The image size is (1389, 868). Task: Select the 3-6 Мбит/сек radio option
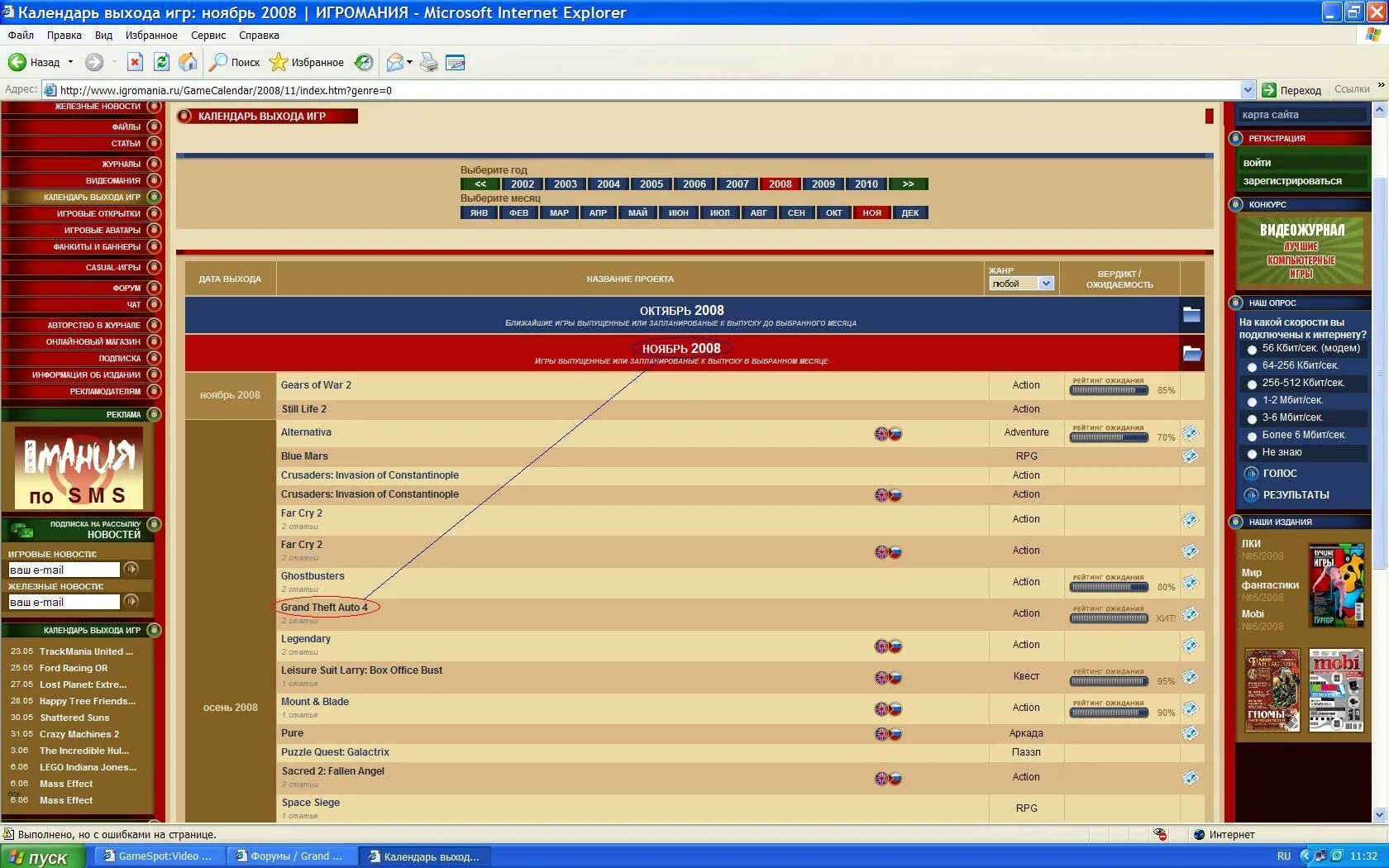[1252, 419]
